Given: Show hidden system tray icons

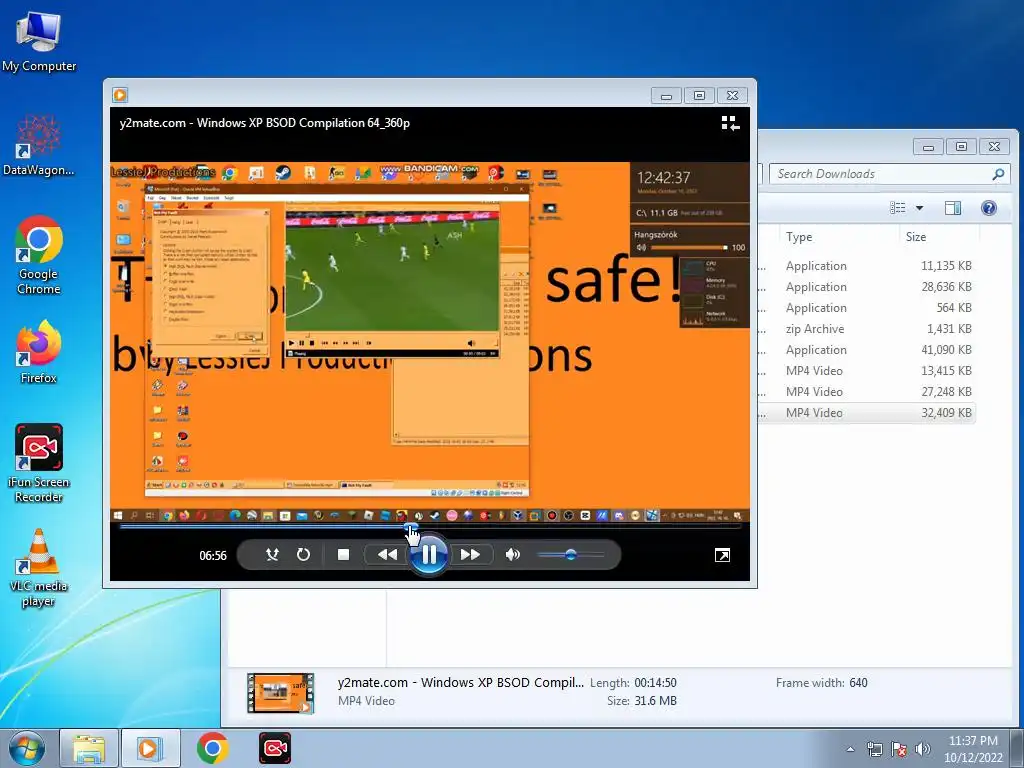Looking at the screenshot, I should pyautogui.click(x=850, y=749).
